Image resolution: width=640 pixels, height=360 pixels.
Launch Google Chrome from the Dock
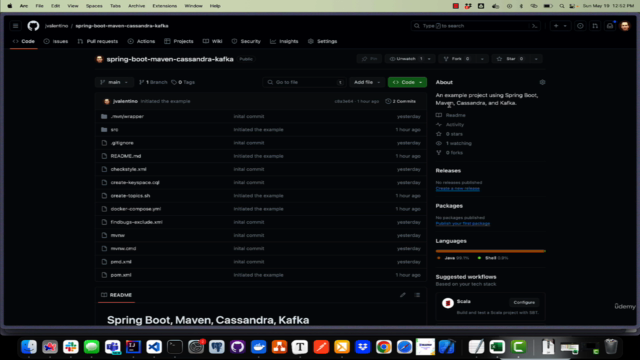tap(383, 347)
